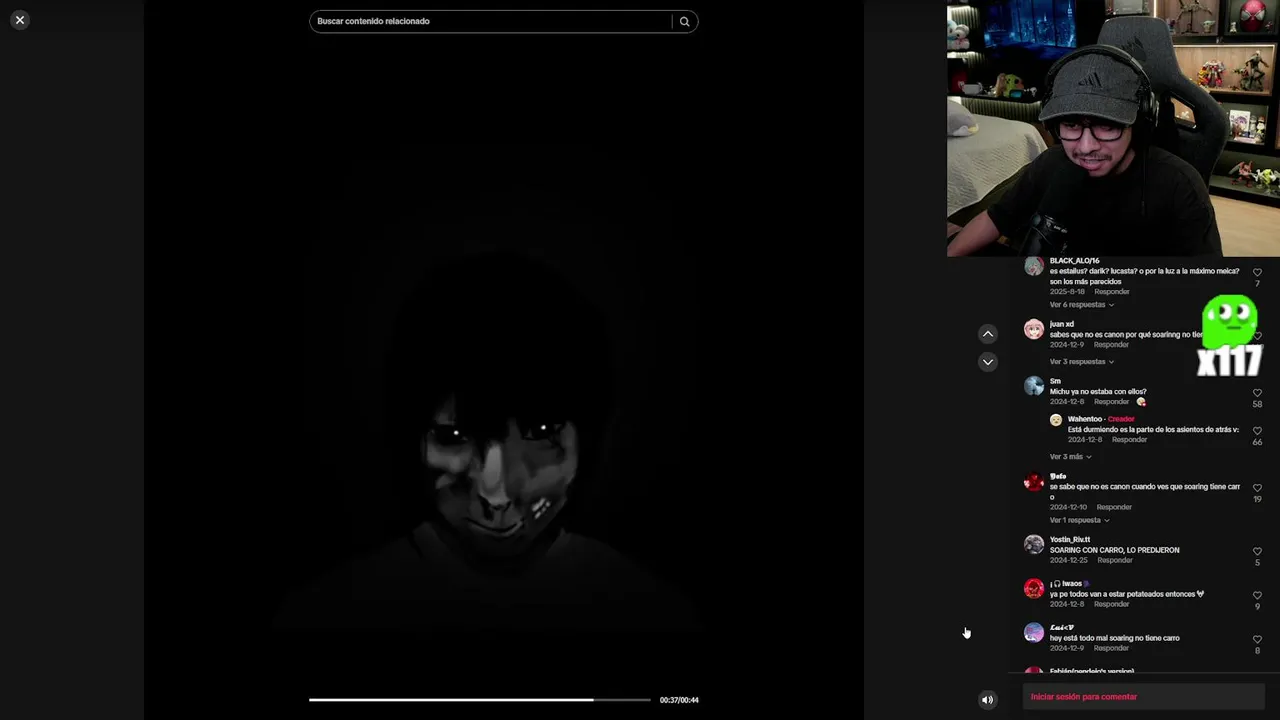The image size is (1280, 720).
Task: Mute the video with speaker icon
Action: pyautogui.click(x=987, y=700)
